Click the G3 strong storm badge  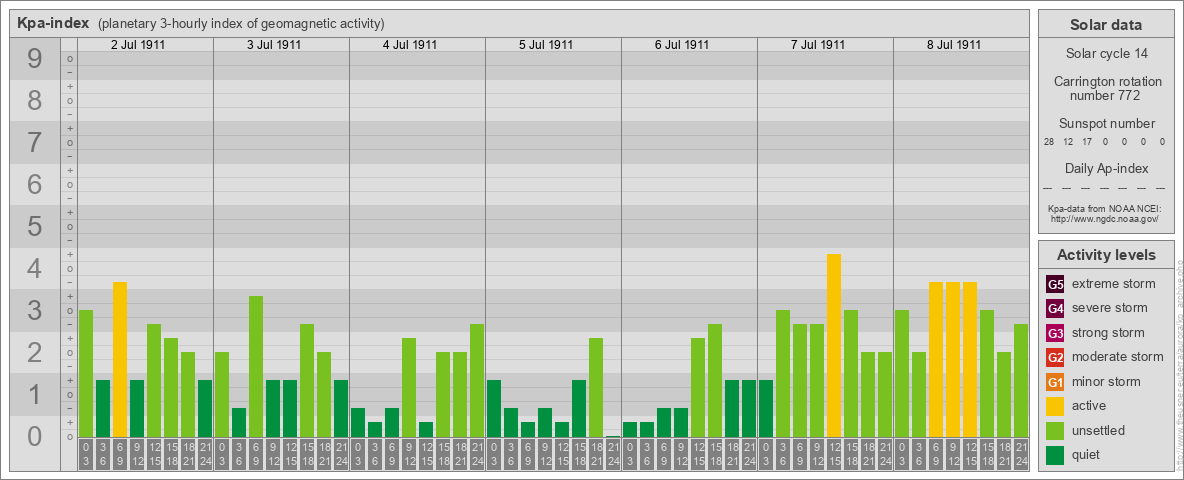pyautogui.click(x=1055, y=333)
